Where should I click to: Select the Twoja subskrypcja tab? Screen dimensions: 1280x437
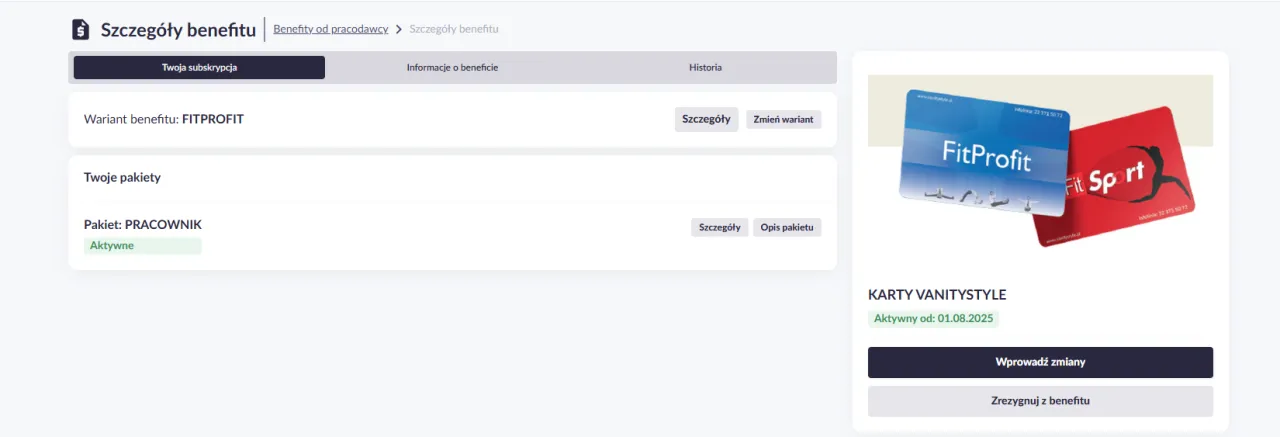tap(199, 68)
